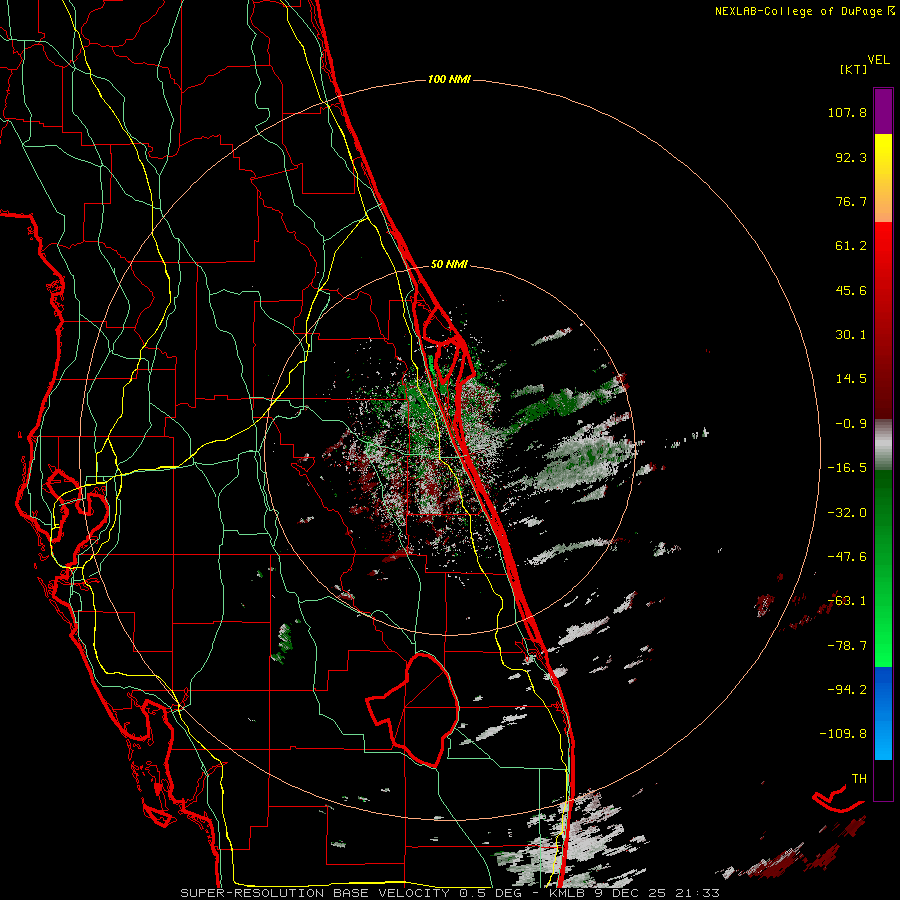Click the [KT] units label
The height and width of the screenshot is (900, 900).
pyautogui.click(x=852, y=69)
